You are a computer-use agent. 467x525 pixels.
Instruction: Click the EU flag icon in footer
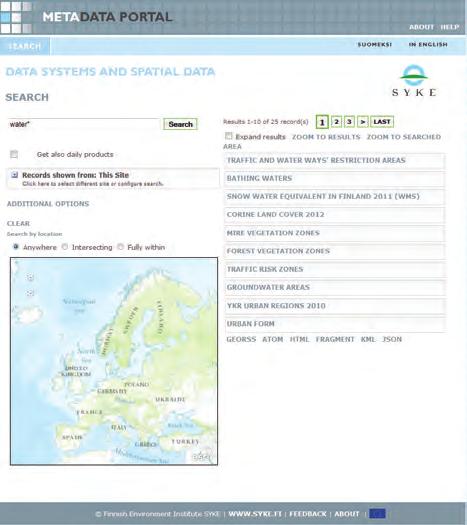pos(377,513)
